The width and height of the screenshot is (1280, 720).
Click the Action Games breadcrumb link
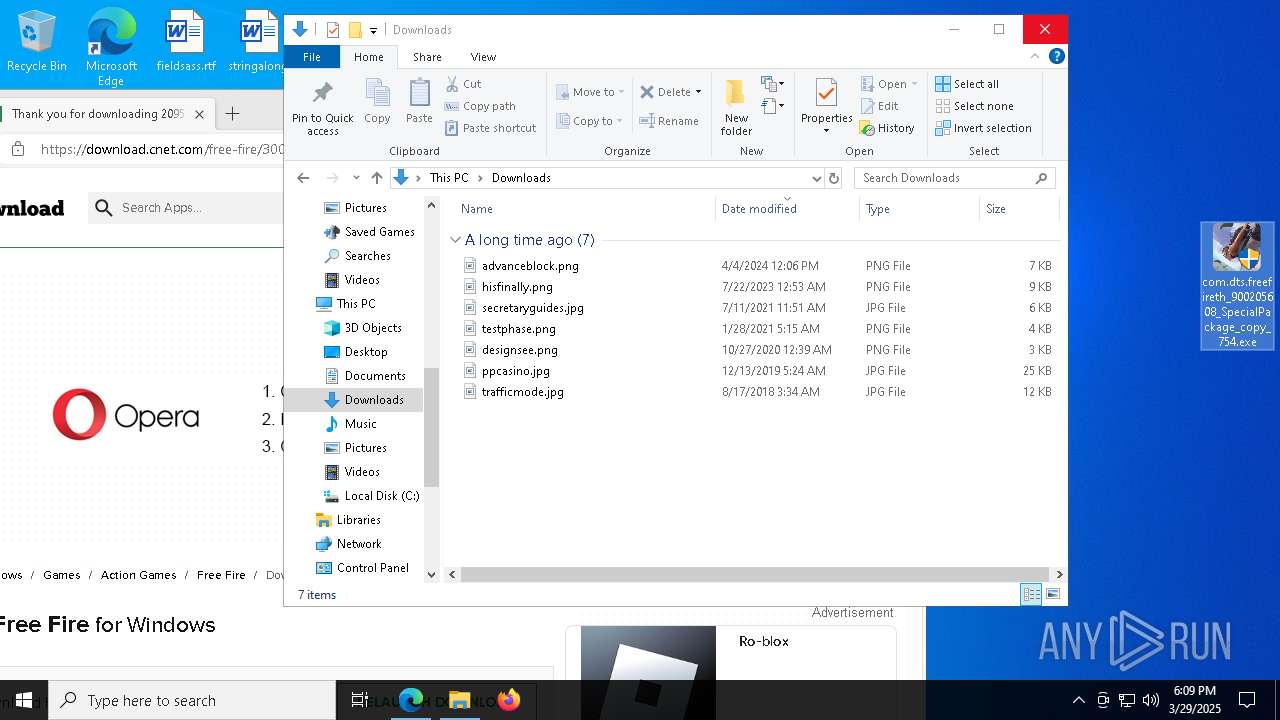pyautogui.click(x=138, y=575)
